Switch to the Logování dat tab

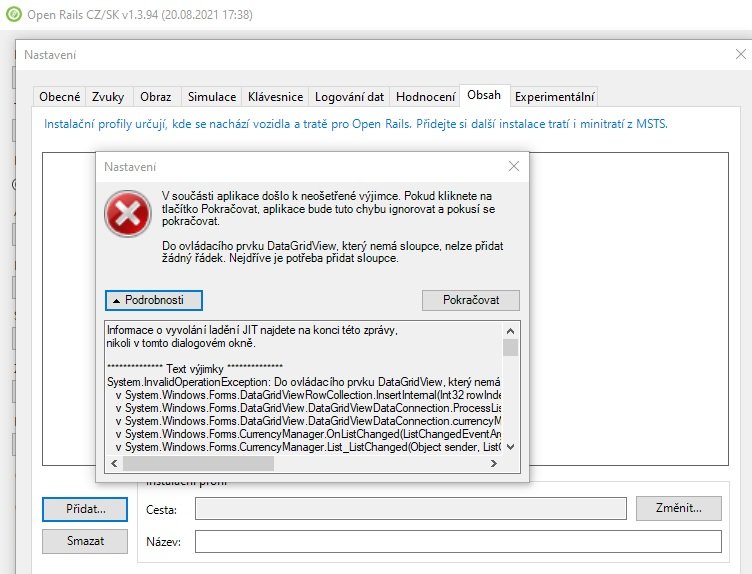pyautogui.click(x=349, y=97)
